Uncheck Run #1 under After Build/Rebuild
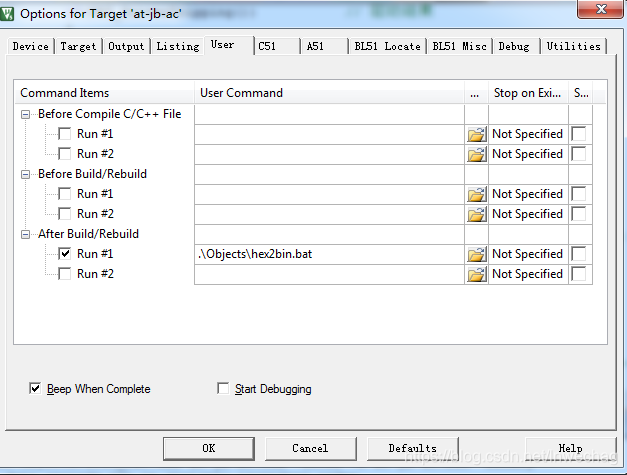The width and height of the screenshot is (627, 475). point(65,253)
